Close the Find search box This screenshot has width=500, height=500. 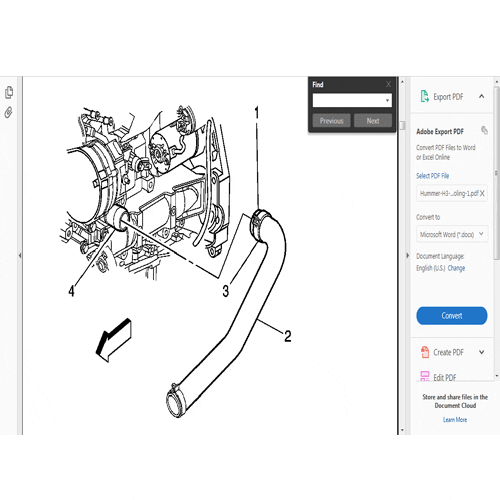pyautogui.click(x=388, y=84)
